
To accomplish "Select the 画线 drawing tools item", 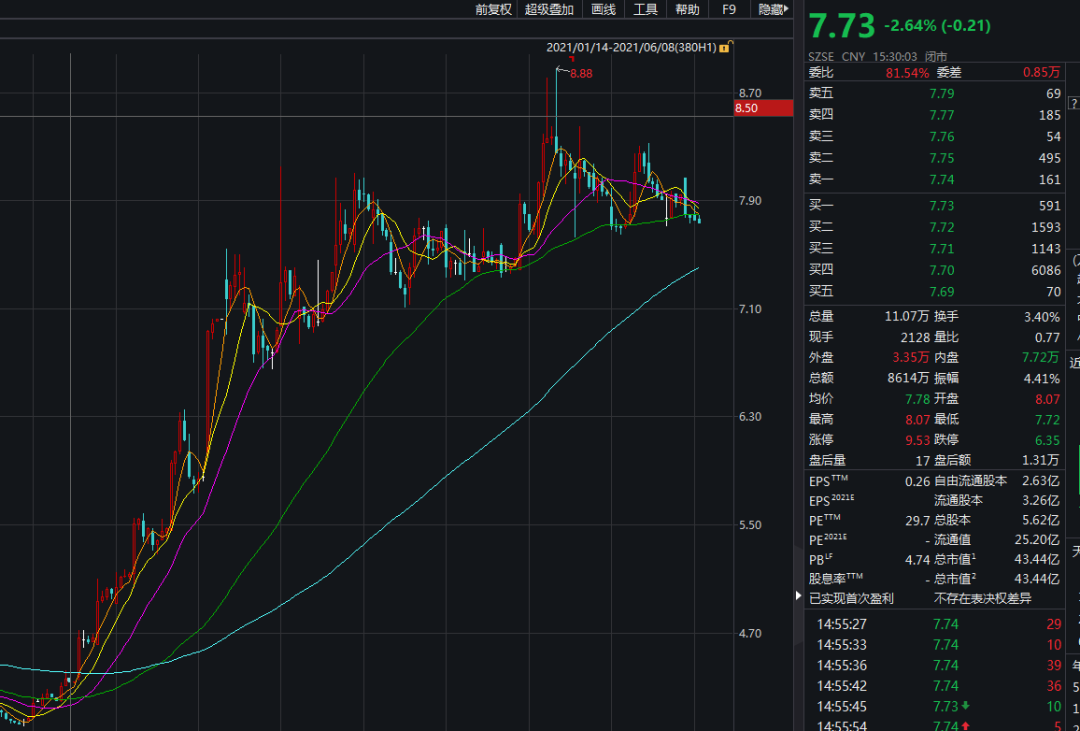I will [x=603, y=9].
